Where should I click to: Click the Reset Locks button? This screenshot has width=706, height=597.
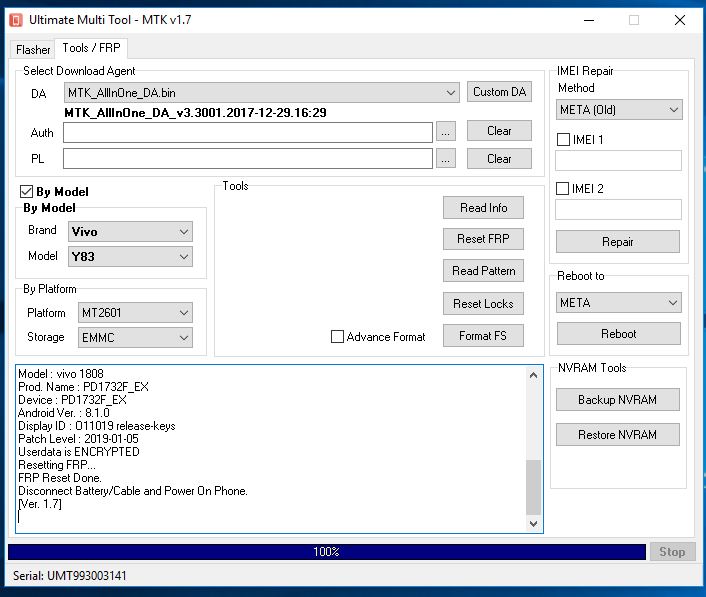pyautogui.click(x=483, y=304)
